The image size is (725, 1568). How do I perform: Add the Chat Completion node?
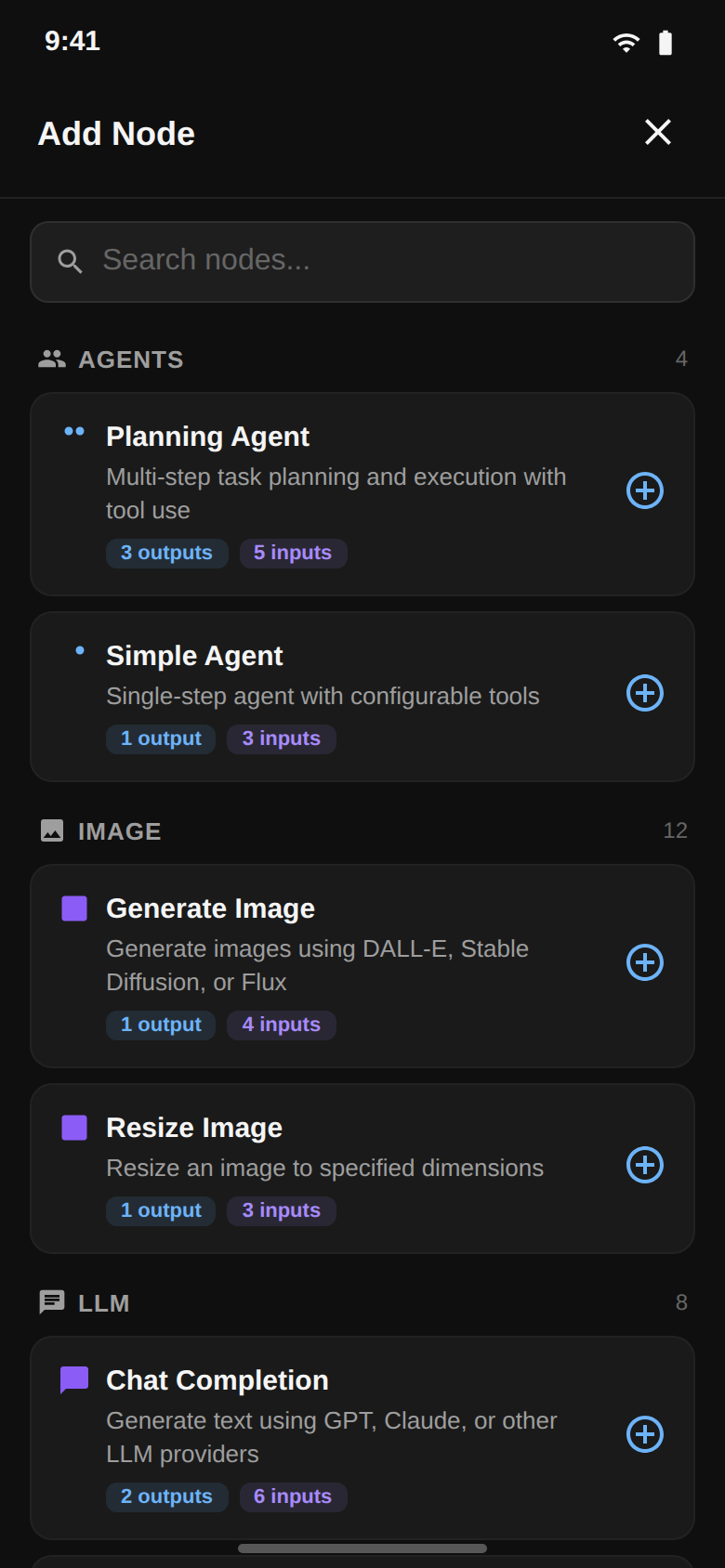(x=644, y=1434)
